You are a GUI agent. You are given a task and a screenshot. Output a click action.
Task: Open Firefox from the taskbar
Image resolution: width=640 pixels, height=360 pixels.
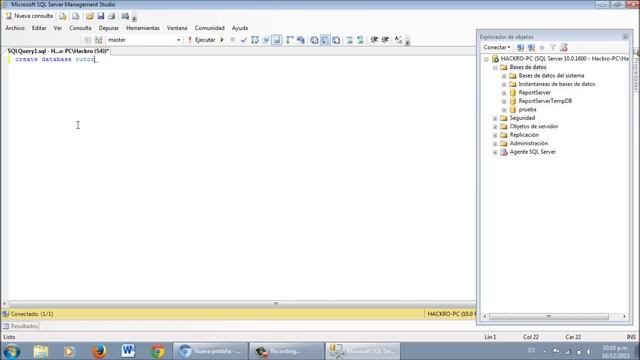click(99, 351)
